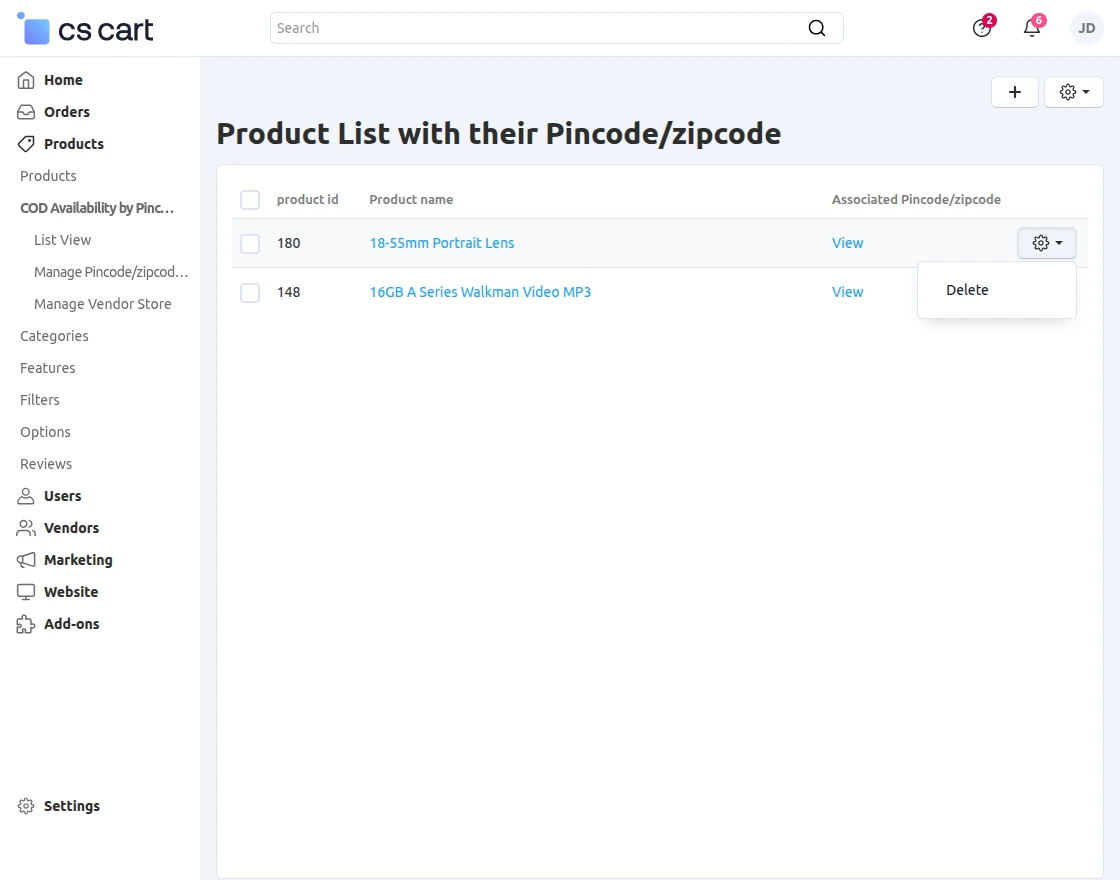Click View for the Walkman pincode list

click(847, 291)
